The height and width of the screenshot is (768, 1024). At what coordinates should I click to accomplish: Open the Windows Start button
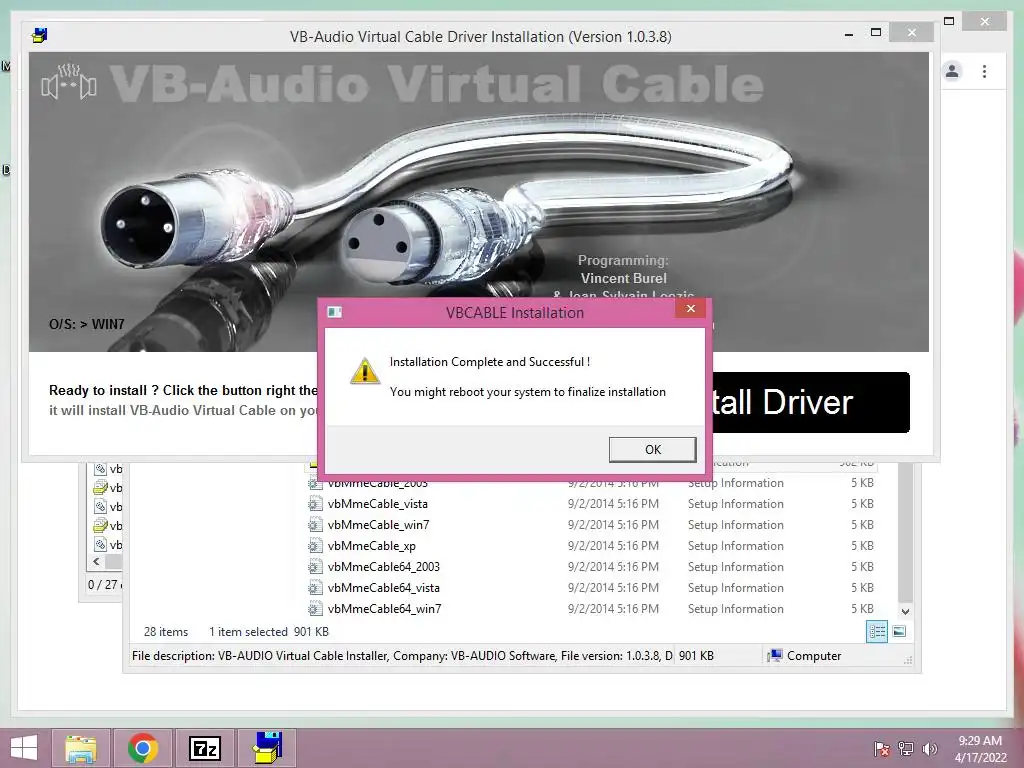click(x=24, y=748)
